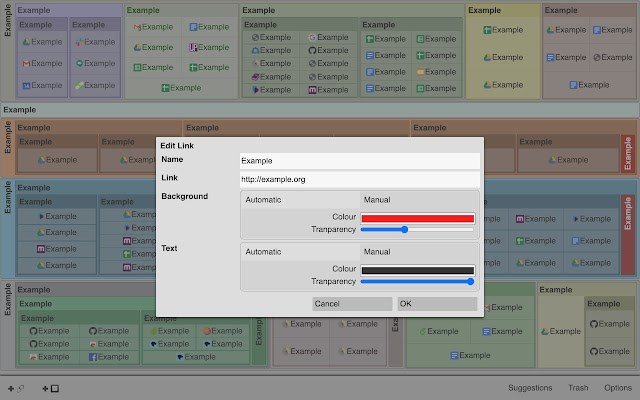The width and height of the screenshot is (640, 400).
Task: Open the Drive-icon Example in brown group
Action: point(566,30)
